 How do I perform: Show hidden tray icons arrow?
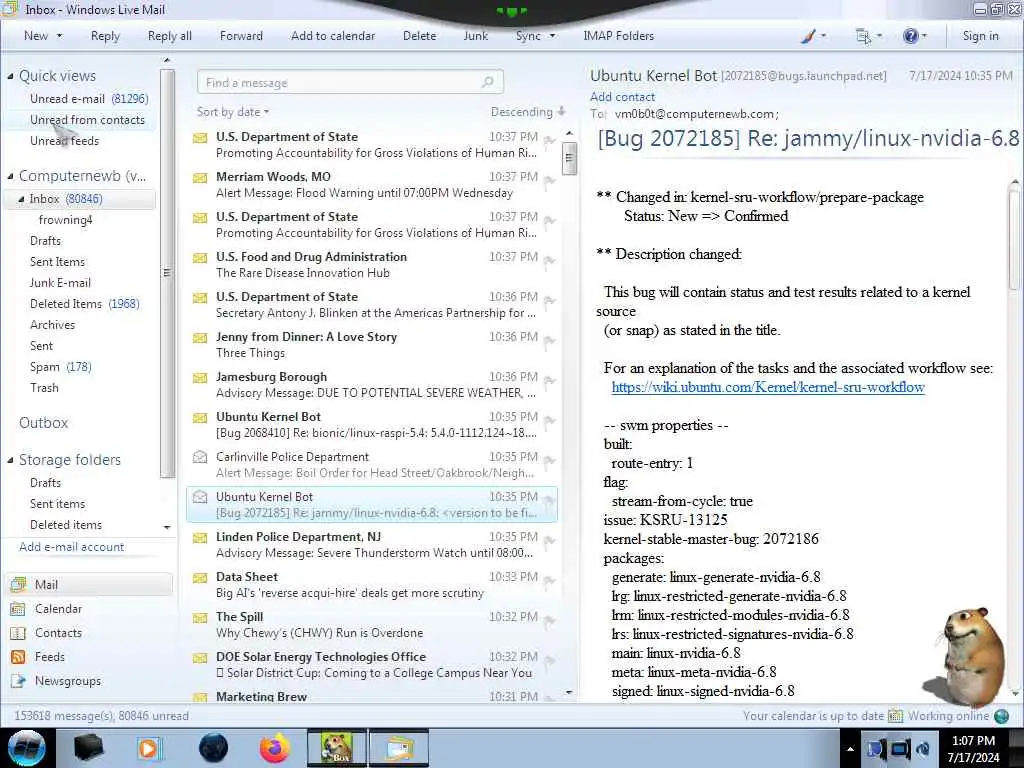[850, 749]
